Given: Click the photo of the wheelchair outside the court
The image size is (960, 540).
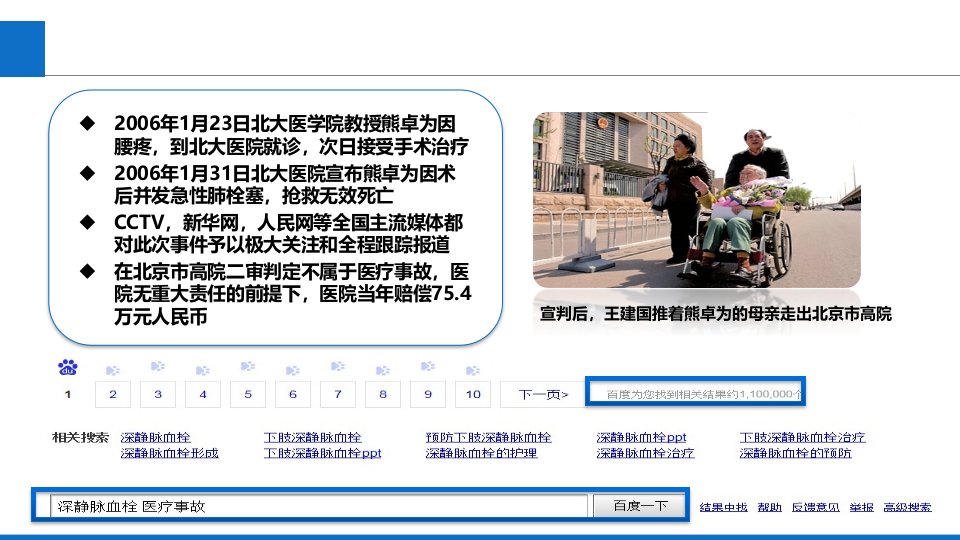Looking at the screenshot, I should tap(697, 200).
